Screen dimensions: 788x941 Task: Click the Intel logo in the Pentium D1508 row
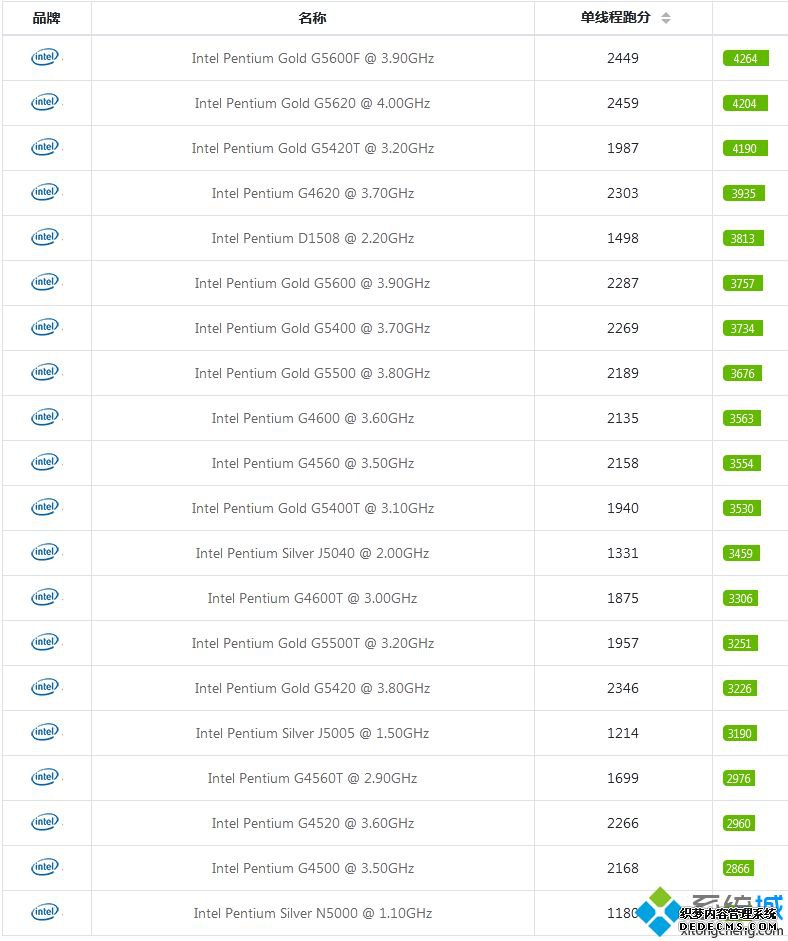pos(46,238)
